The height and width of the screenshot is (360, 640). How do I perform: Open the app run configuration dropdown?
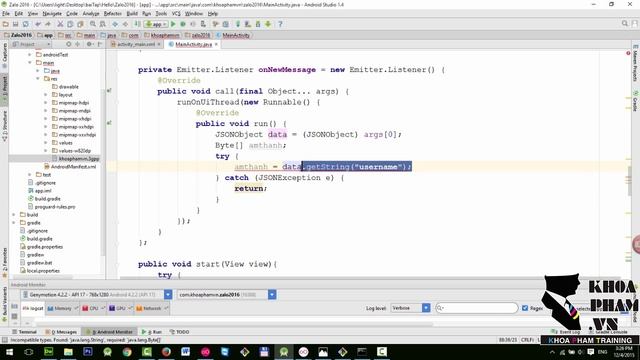click(156, 24)
